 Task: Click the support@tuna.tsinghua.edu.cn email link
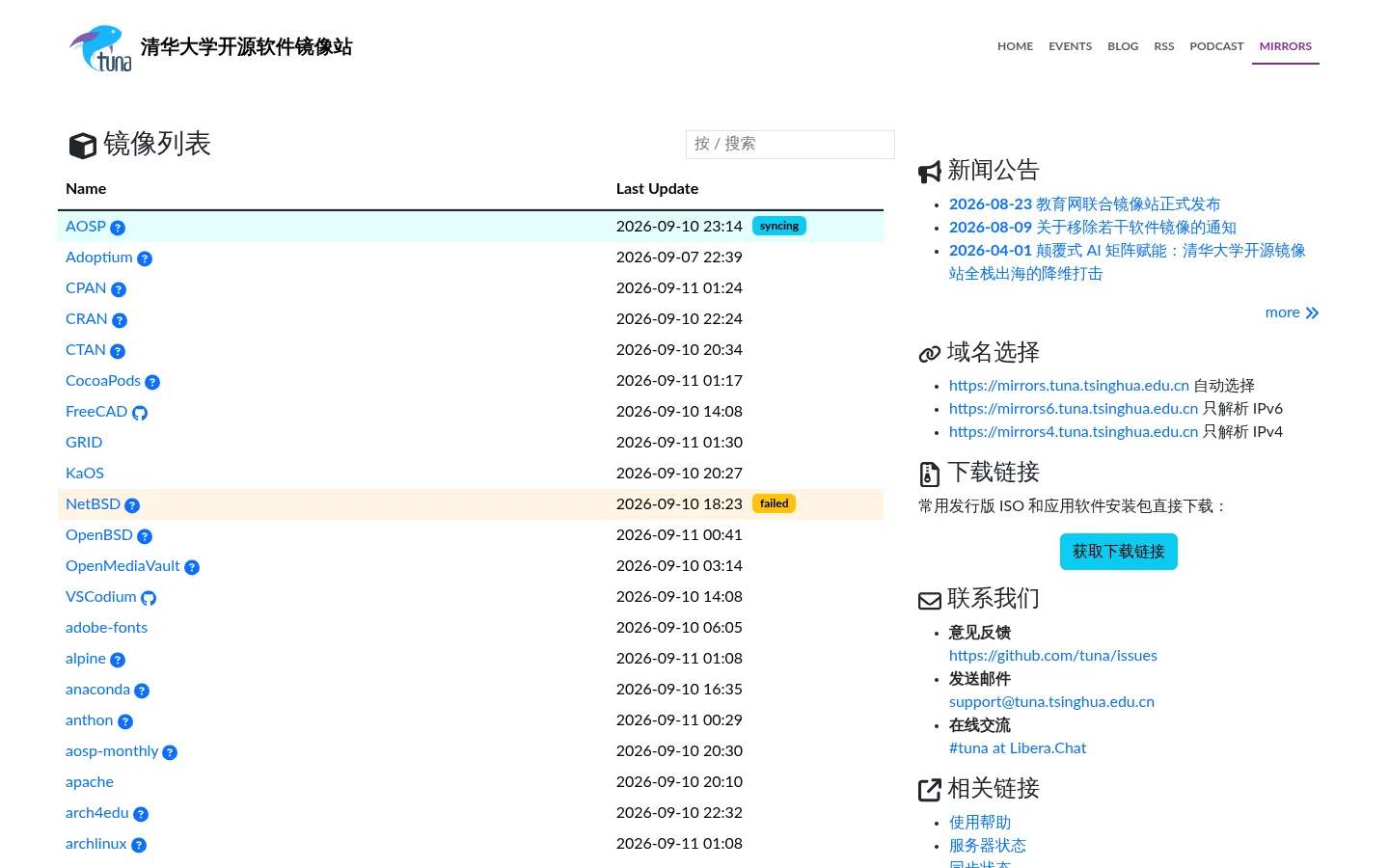(1051, 702)
